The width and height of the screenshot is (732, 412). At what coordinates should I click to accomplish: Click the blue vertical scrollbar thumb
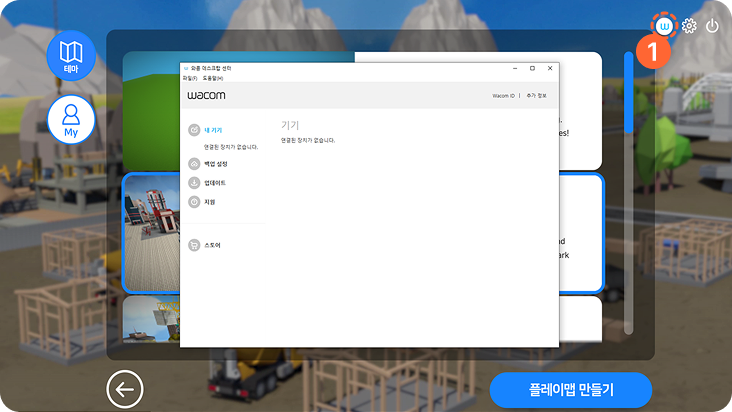tap(629, 92)
